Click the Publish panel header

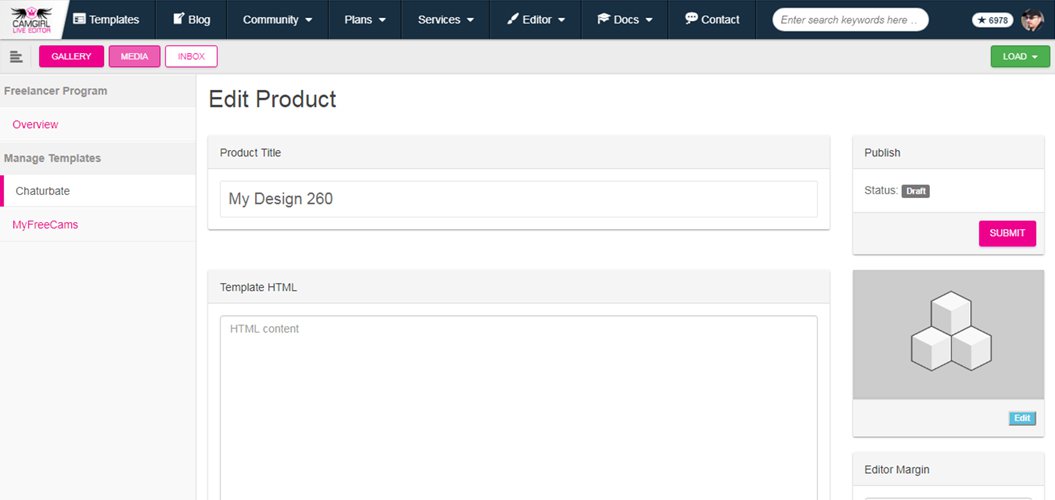pos(948,153)
